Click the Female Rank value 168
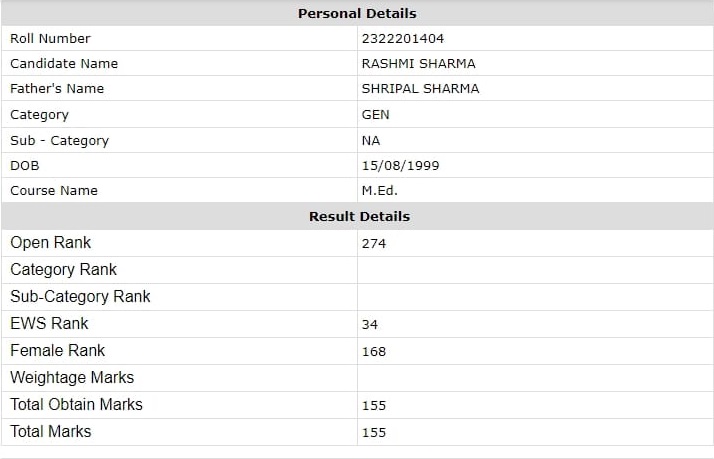 coord(373,352)
